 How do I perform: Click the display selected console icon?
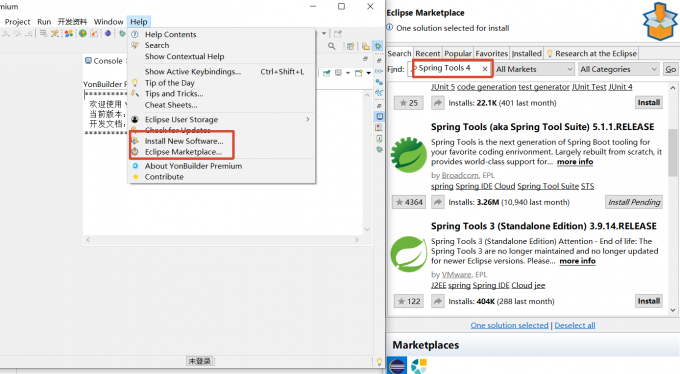(339, 73)
